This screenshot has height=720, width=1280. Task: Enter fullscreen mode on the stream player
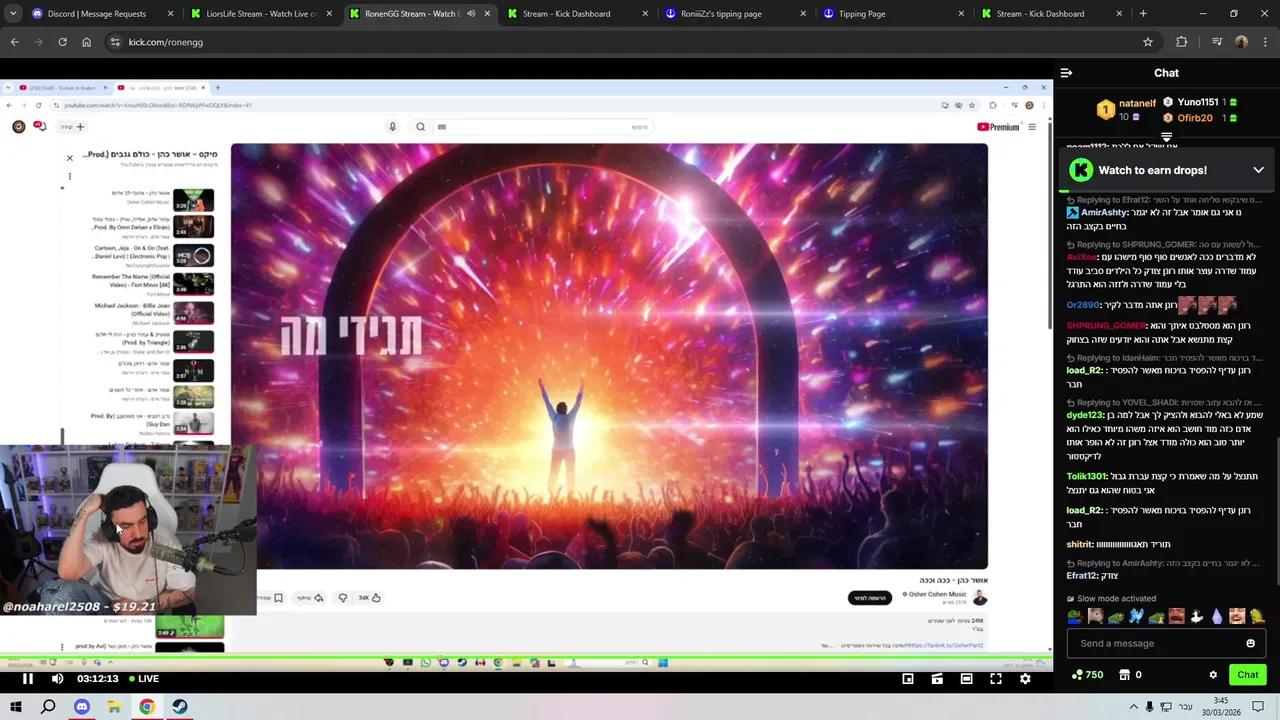point(996,679)
